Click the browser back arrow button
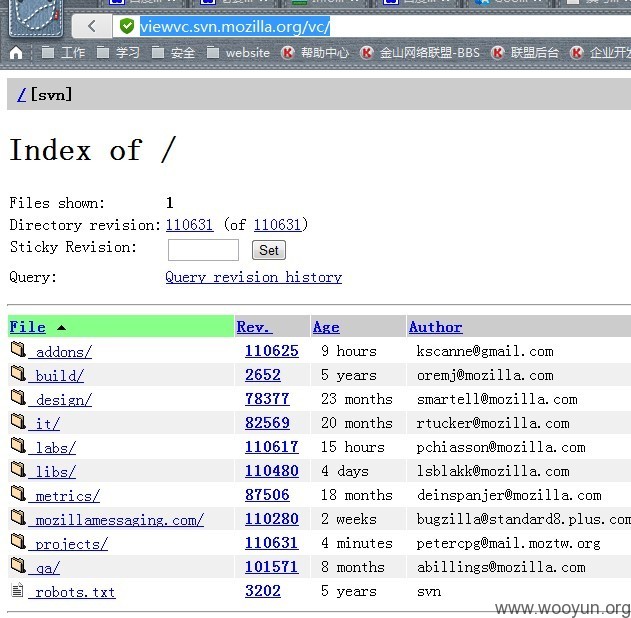 click(92, 27)
